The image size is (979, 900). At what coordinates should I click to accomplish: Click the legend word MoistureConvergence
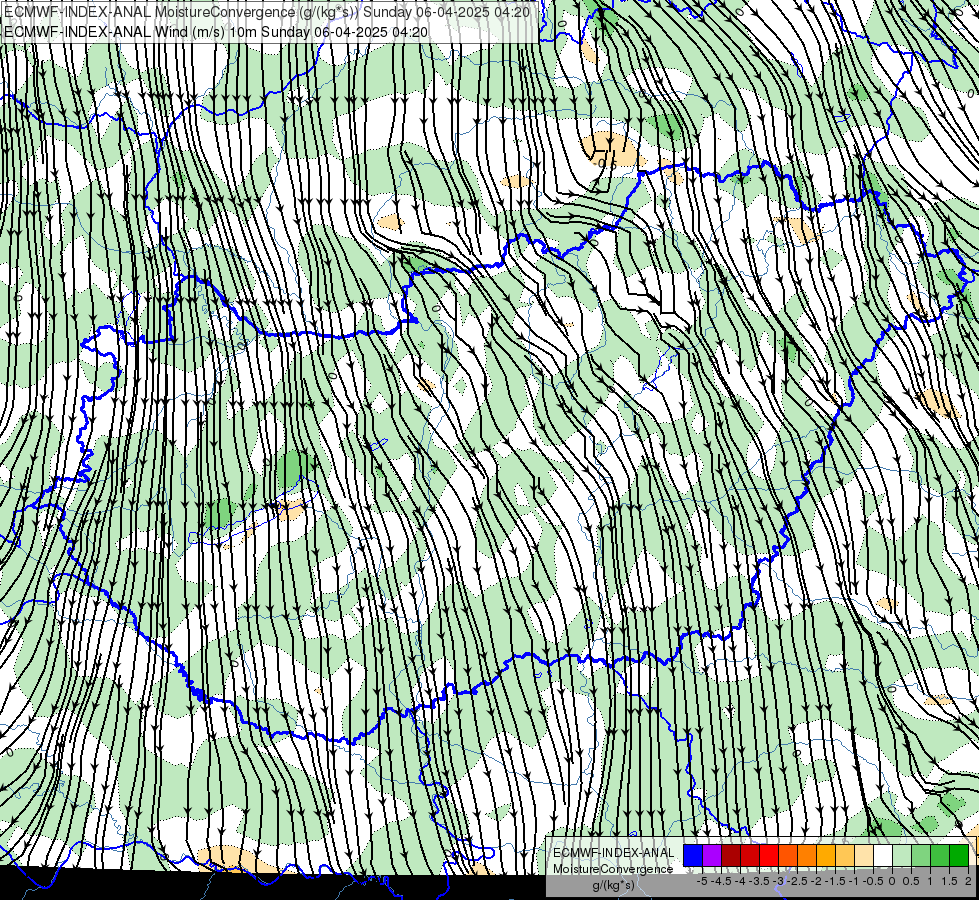pyautogui.click(x=613, y=869)
